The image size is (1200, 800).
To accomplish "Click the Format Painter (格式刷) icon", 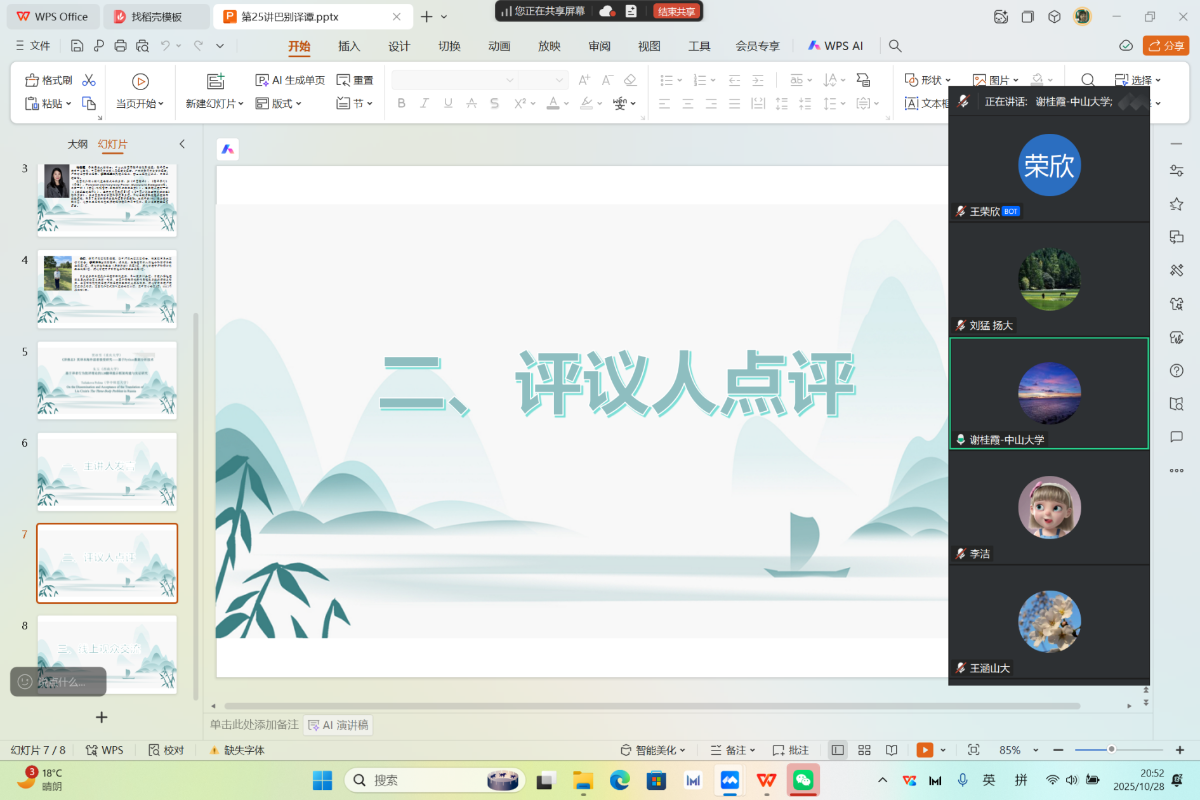I will (32, 80).
